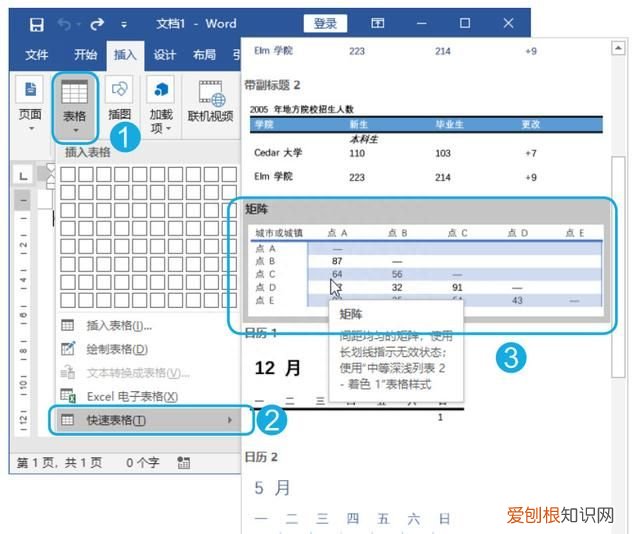
Task: Choose 绘制表格(D) menu item
Action: point(147,349)
